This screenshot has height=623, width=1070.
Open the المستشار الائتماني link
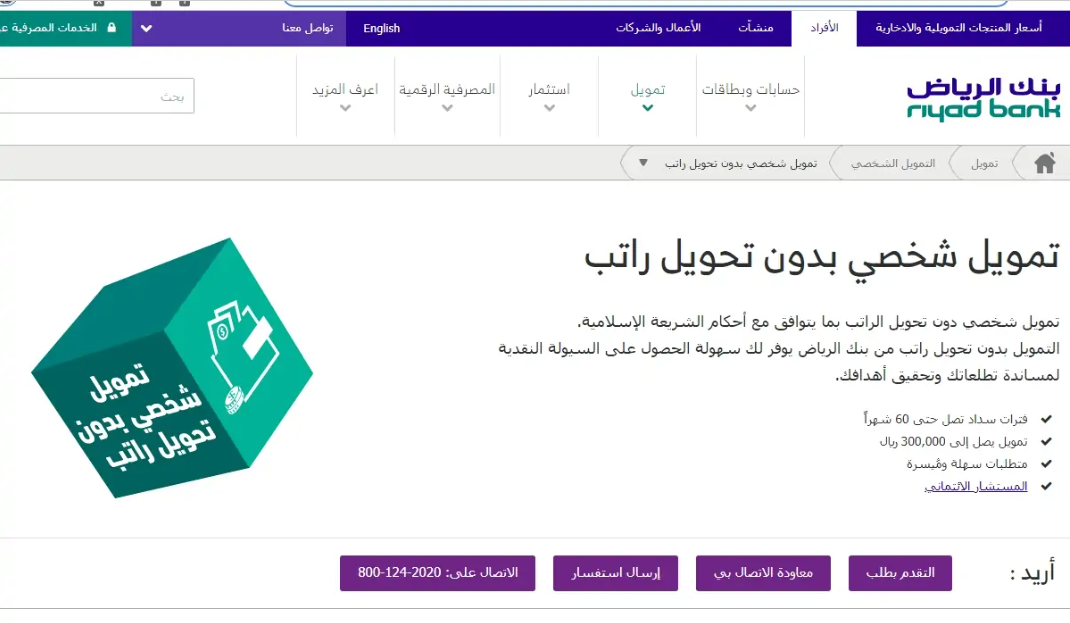point(978,485)
